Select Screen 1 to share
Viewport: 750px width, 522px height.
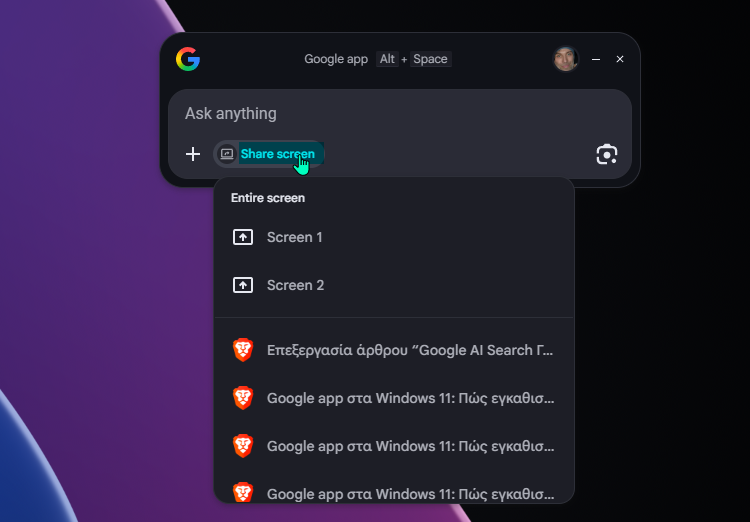394,237
